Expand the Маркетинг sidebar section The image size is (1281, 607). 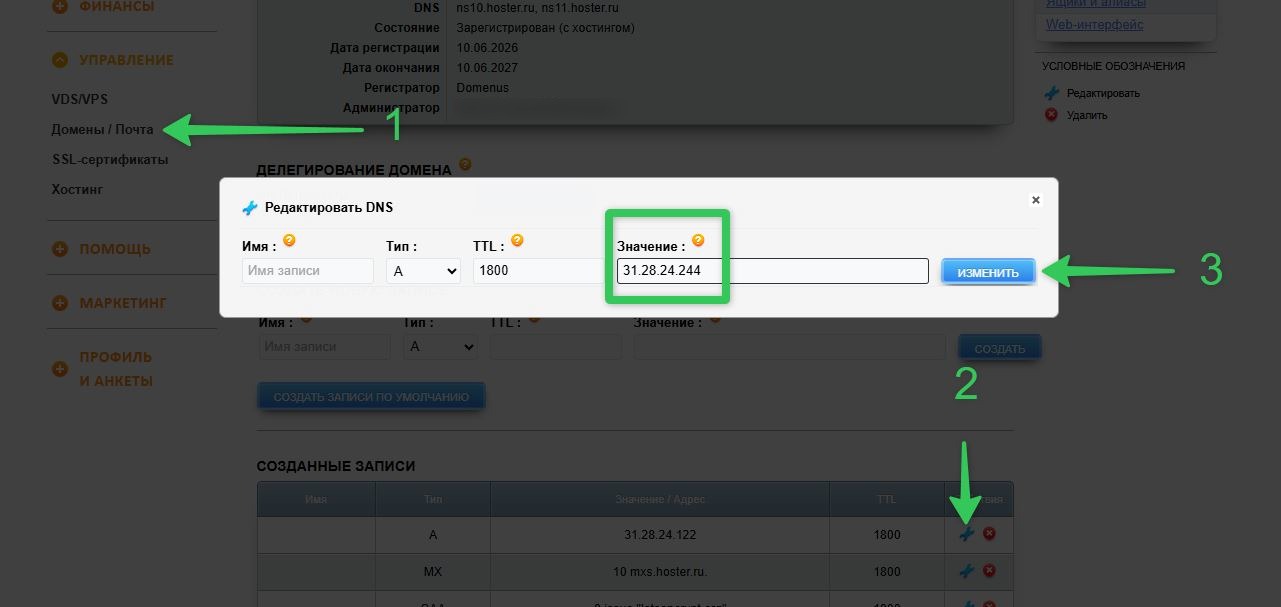pyautogui.click(x=60, y=303)
